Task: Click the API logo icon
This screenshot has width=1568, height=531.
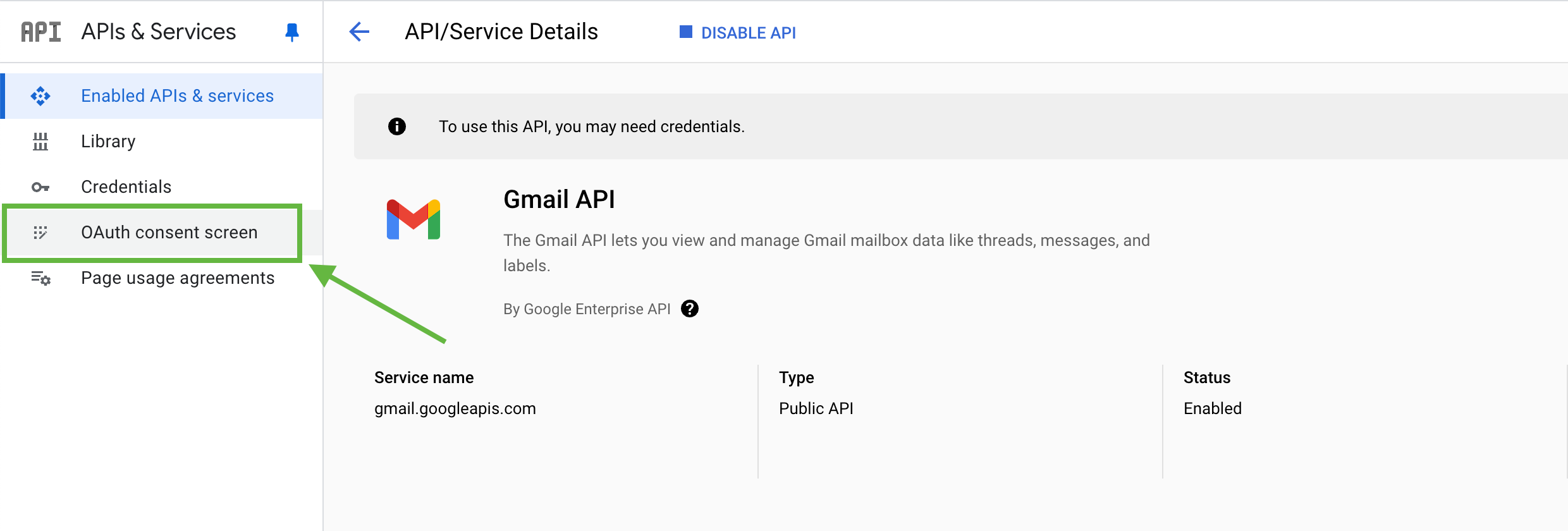Action: (41, 32)
